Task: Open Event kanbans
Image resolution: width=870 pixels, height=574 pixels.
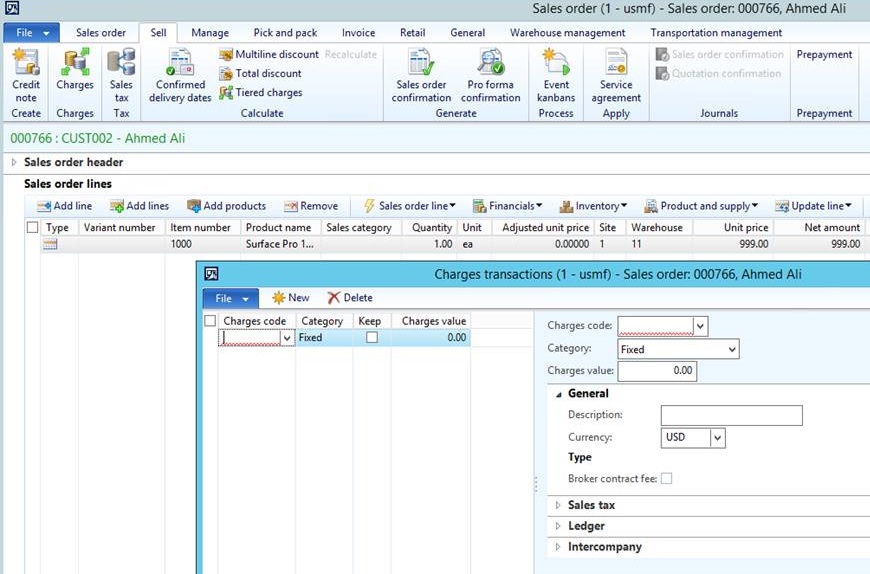Action: pos(556,75)
